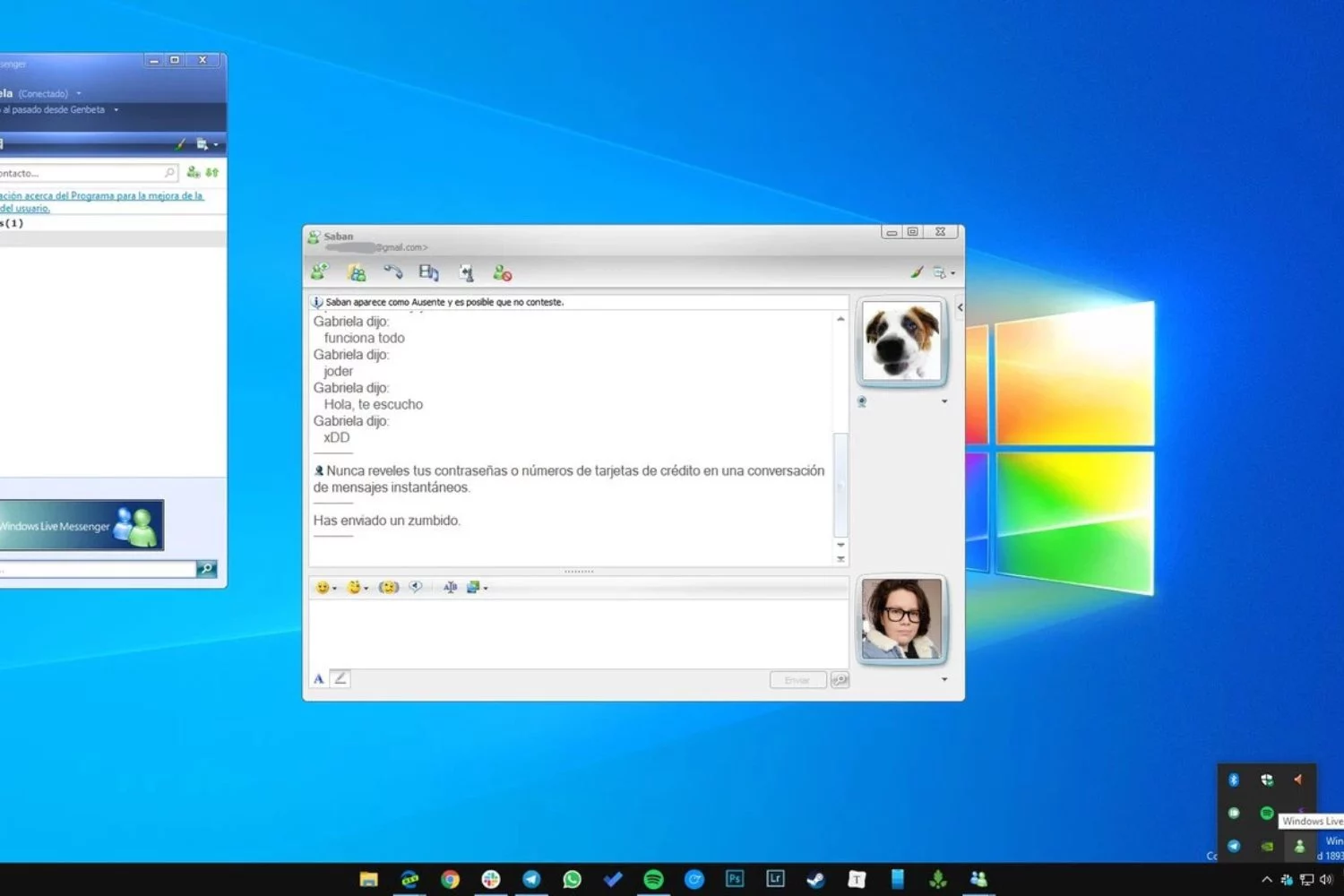Expand the Conectado status dropdown
This screenshot has height=896, width=1344.
point(79,94)
